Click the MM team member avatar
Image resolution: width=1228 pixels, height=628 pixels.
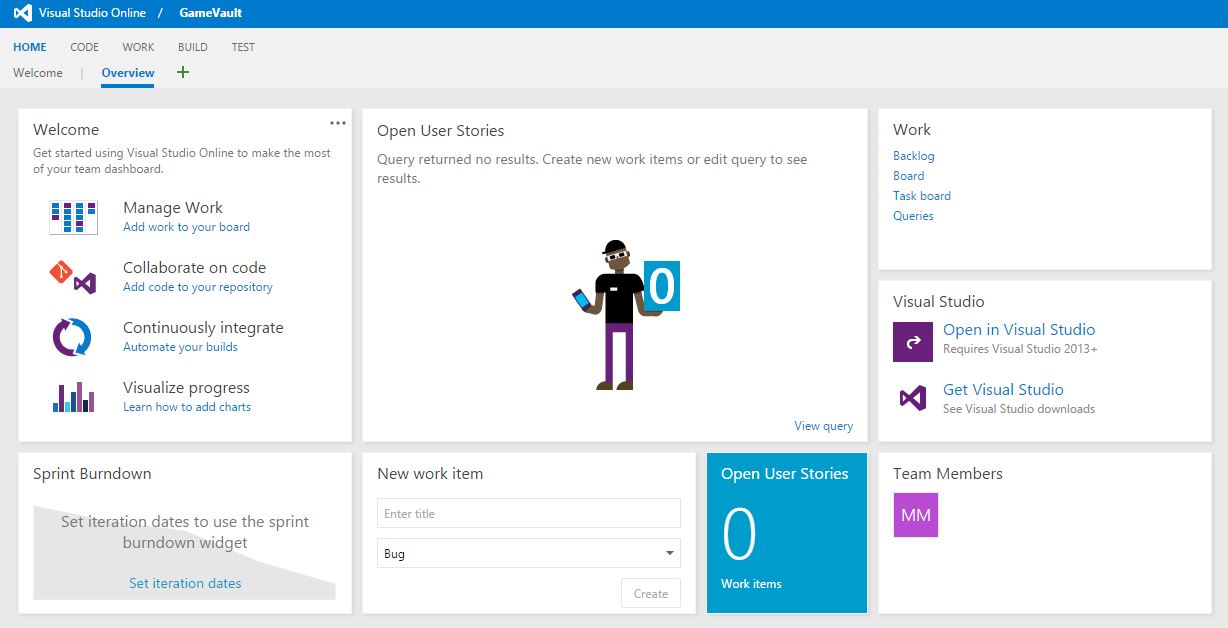click(915, 515)
